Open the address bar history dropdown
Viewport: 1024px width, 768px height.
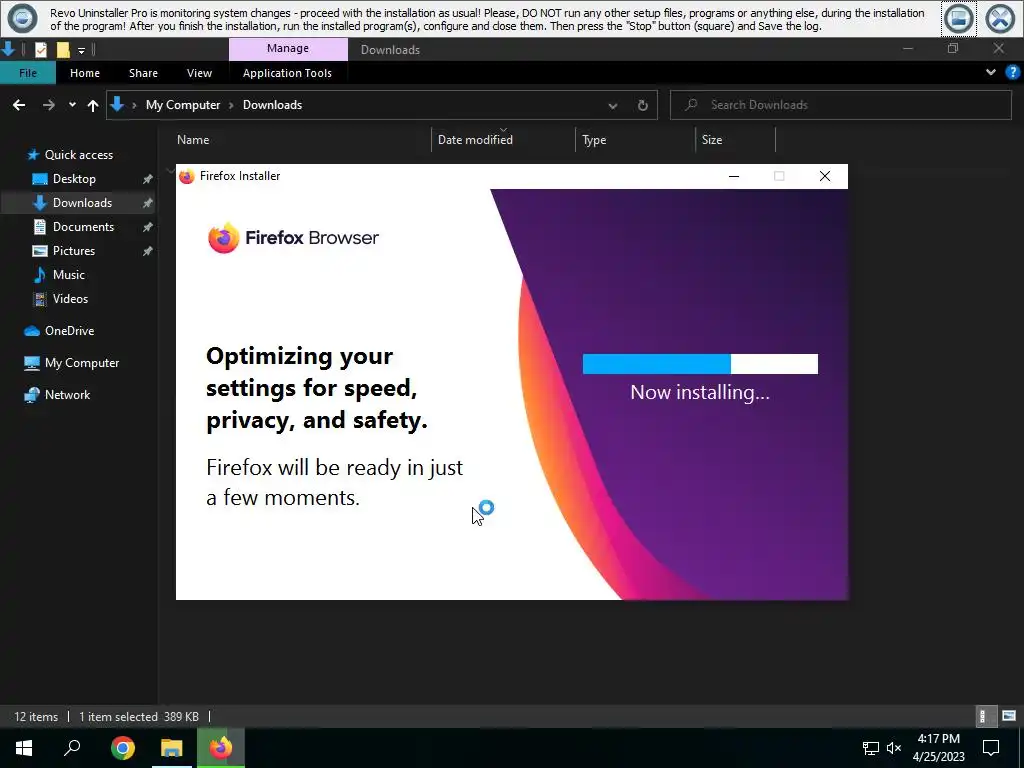tap(613, 106)
